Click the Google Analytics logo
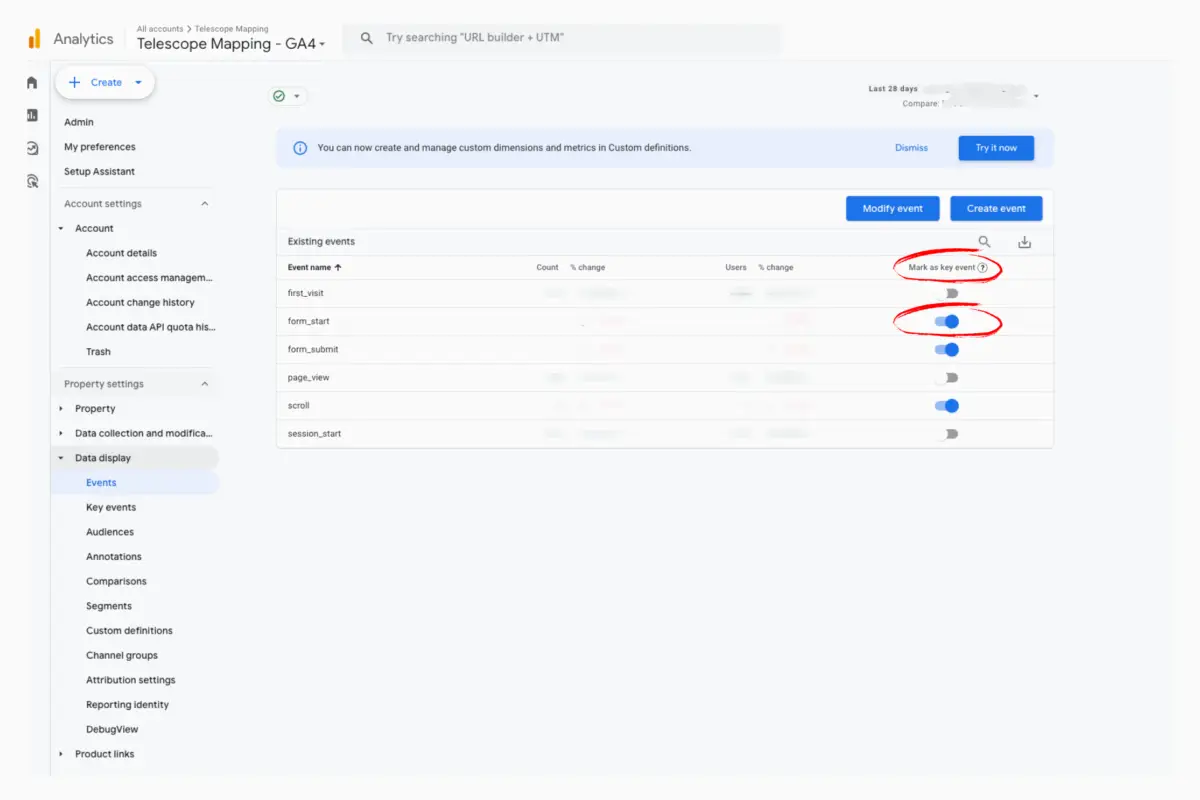 pos(34,39)
